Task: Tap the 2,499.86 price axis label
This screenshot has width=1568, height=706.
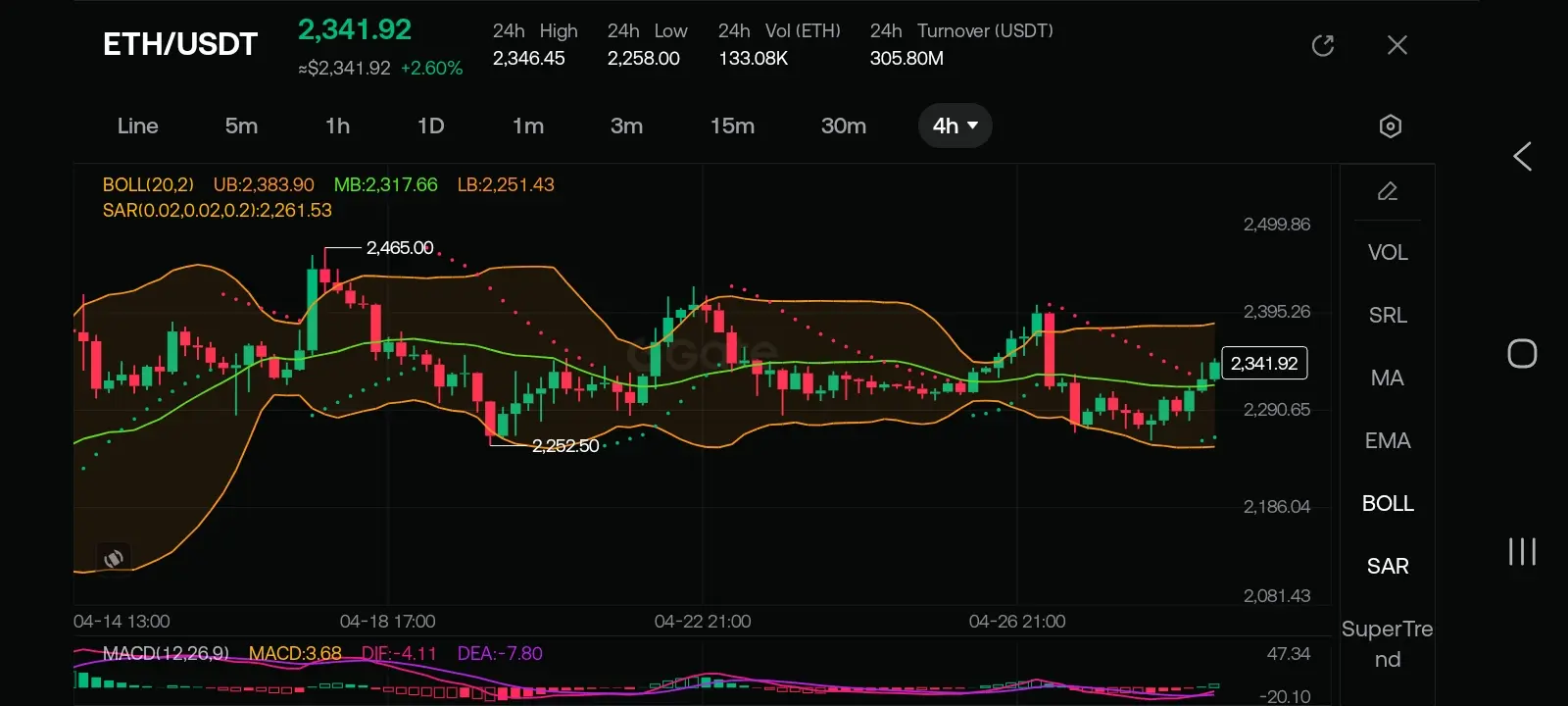Action: (x=1277, y=225)
